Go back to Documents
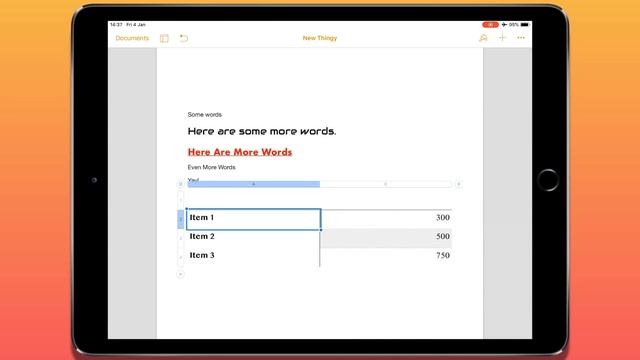Viewport: 640px width, 360px height. [132, 38]
